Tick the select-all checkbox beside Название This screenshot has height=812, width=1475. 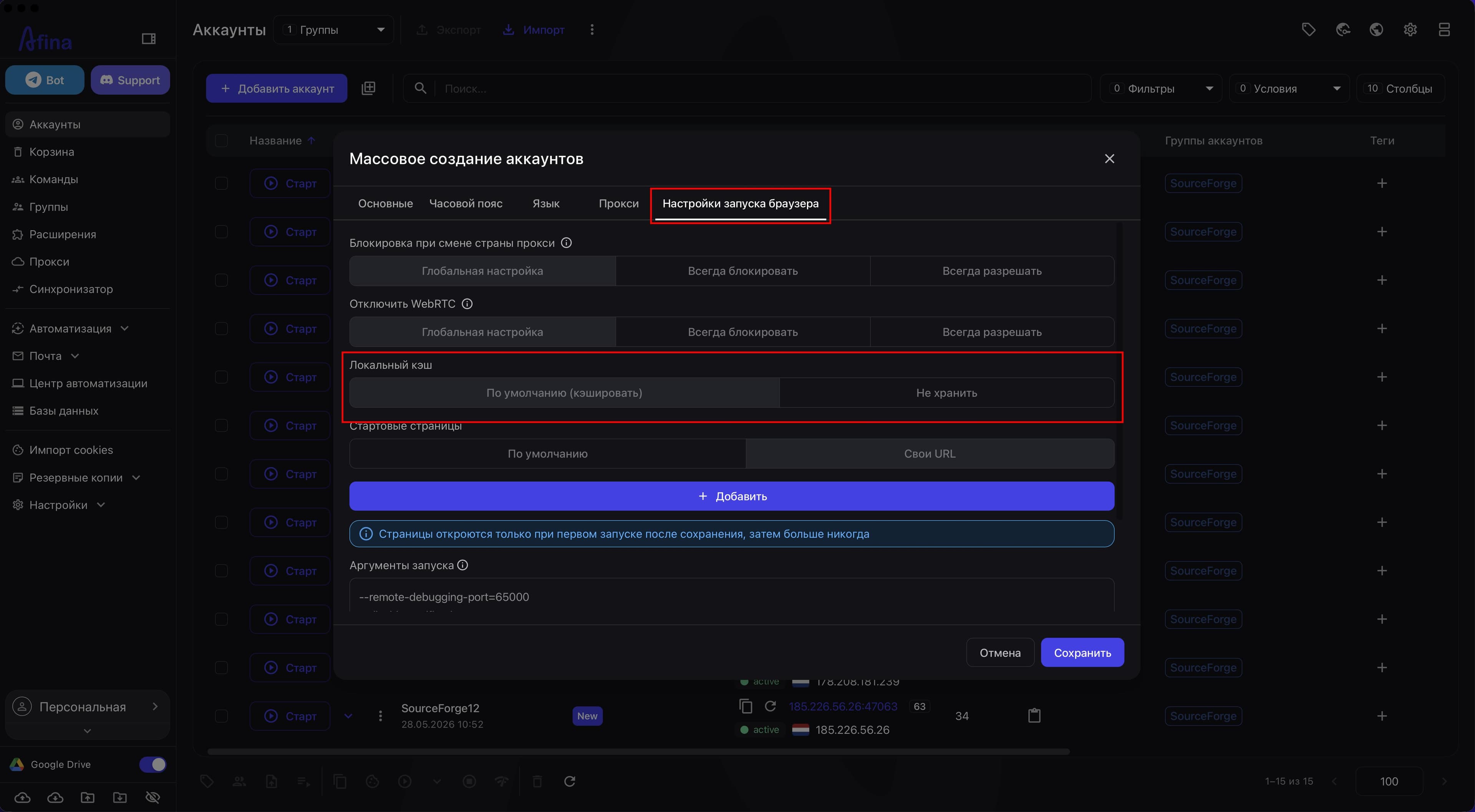point(221,140)
